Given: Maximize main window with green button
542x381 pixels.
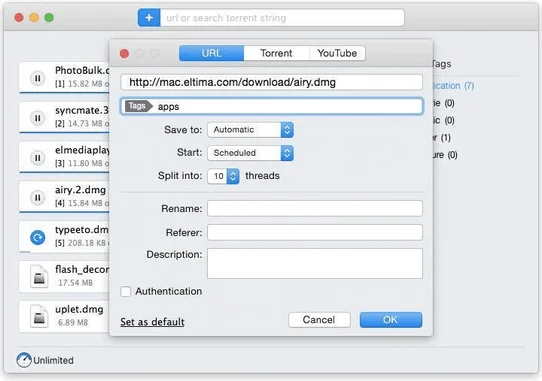Looking at the screenshot, I should pos(49,18).
